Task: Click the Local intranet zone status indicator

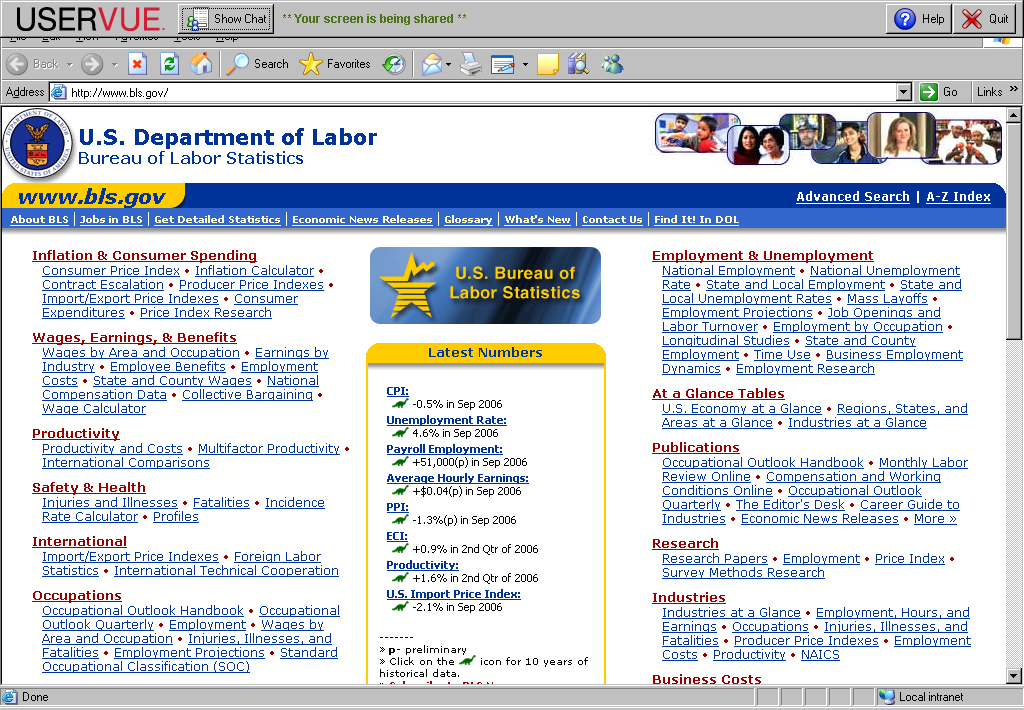Action: 922,697
